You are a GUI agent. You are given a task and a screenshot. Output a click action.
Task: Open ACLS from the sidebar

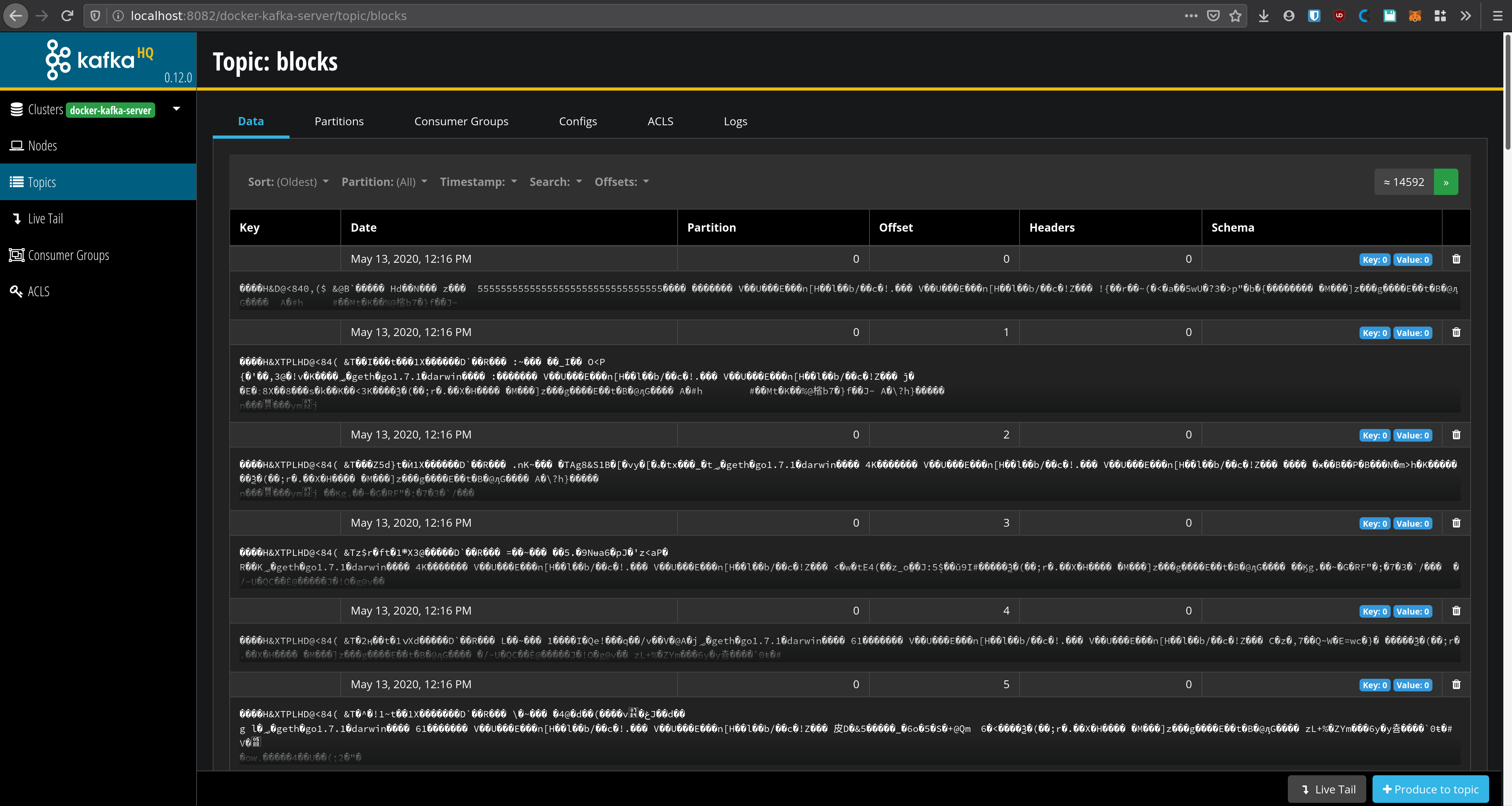tap(38, 292)
